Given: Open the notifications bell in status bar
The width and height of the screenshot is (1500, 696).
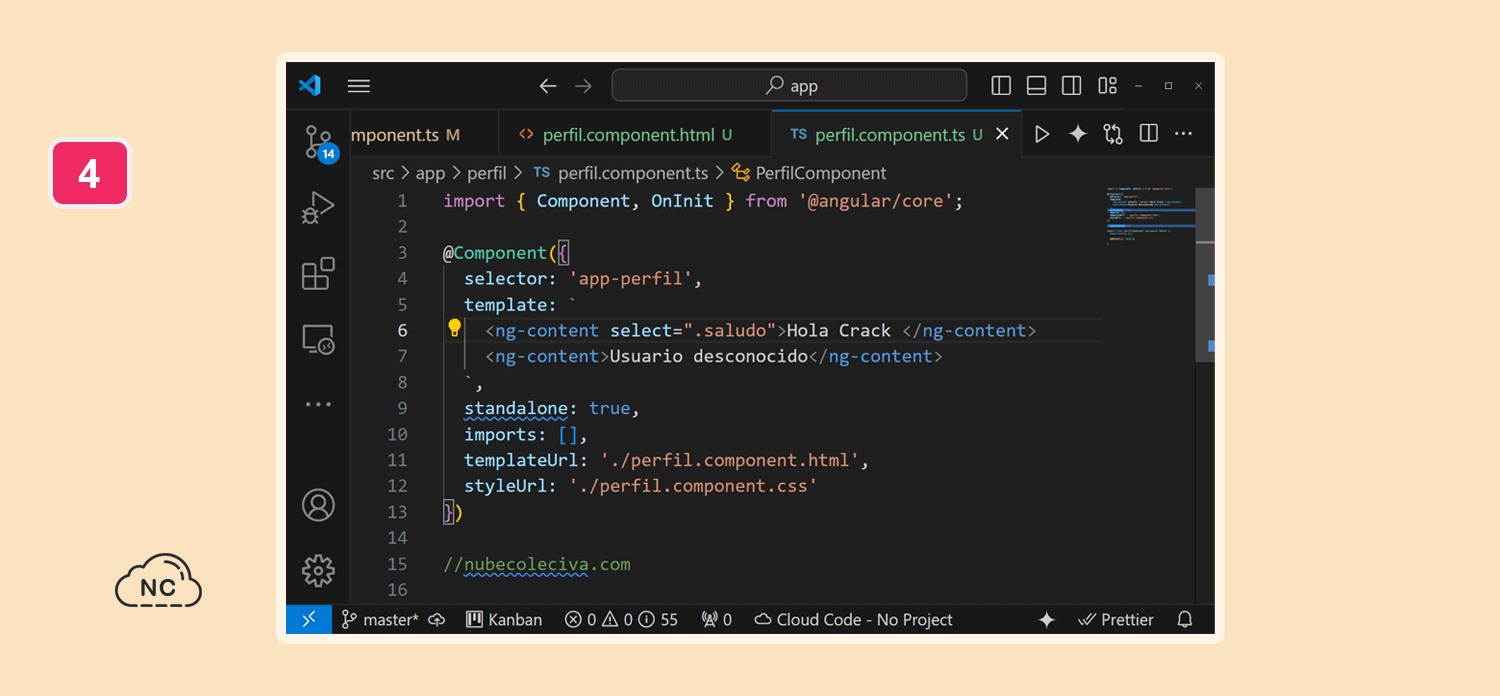Looking at the screenshot, I should click(x=1185, y=620).
